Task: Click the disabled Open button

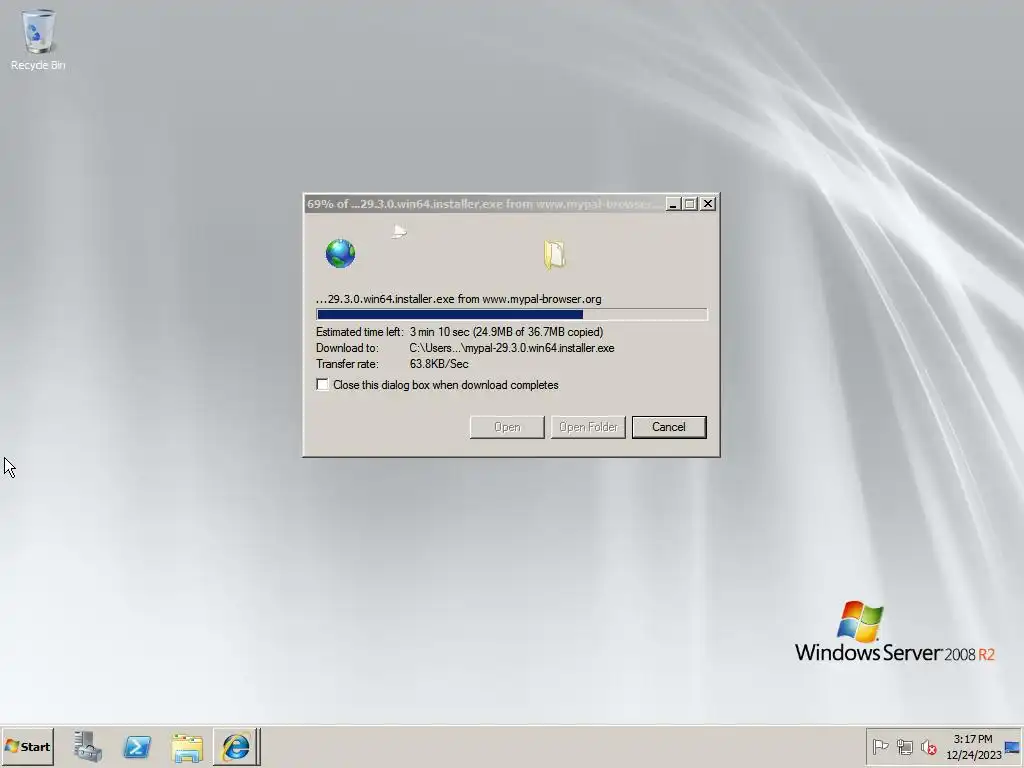Action: [x=507, y=427]
